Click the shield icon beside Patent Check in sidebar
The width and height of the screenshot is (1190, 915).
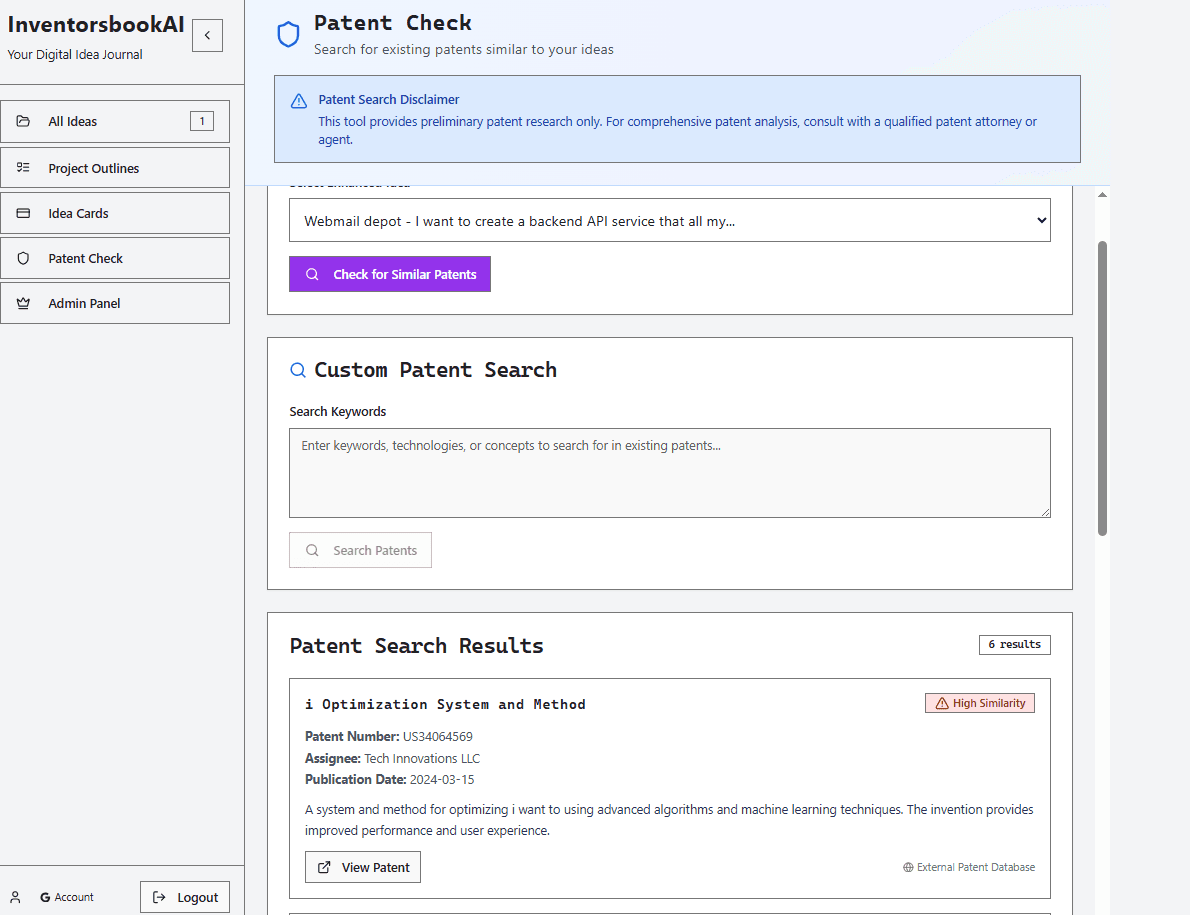pyautogui.click(x=23, y=258)
